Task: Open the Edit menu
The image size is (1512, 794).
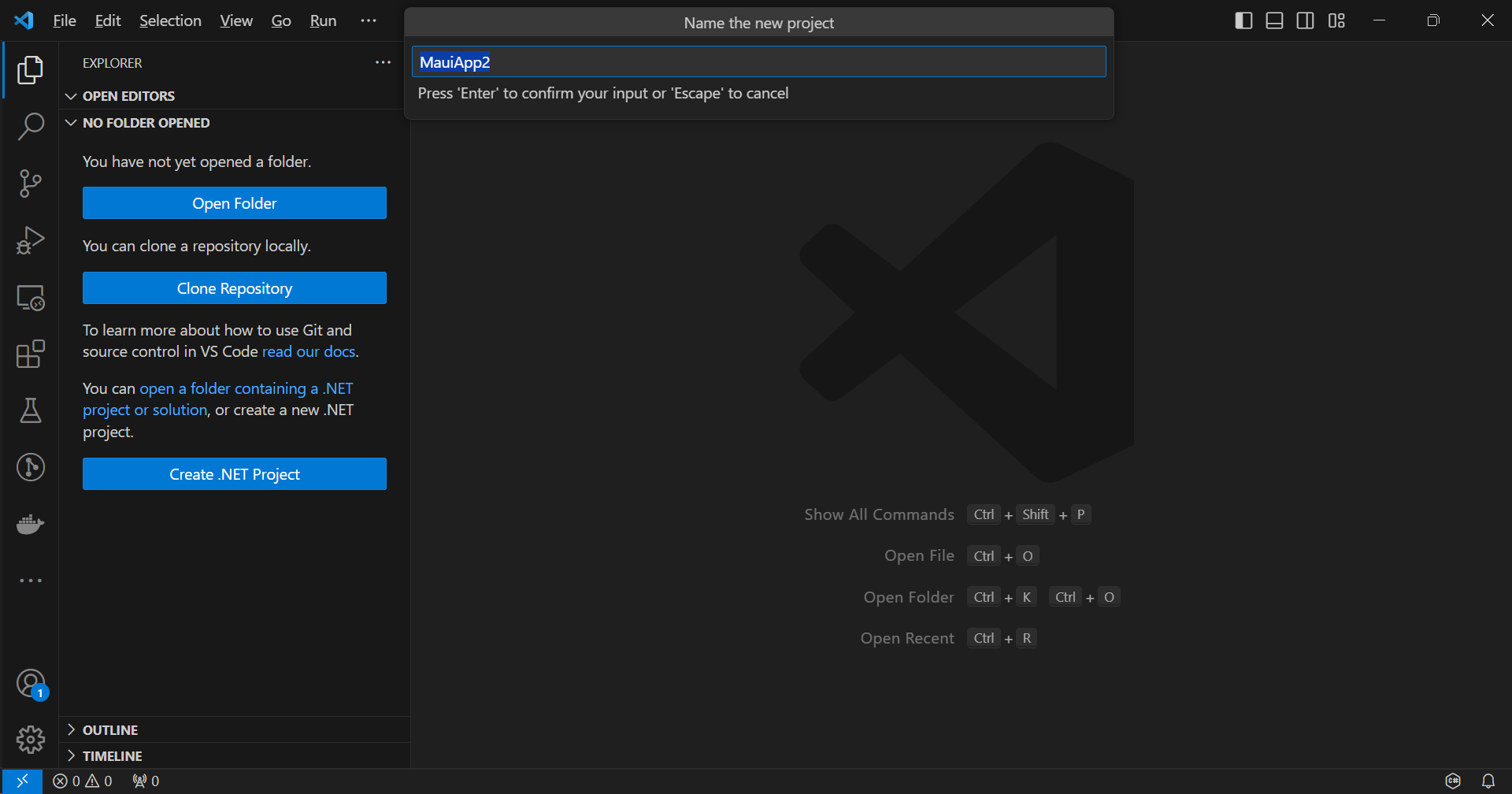Action: [108, 20]
